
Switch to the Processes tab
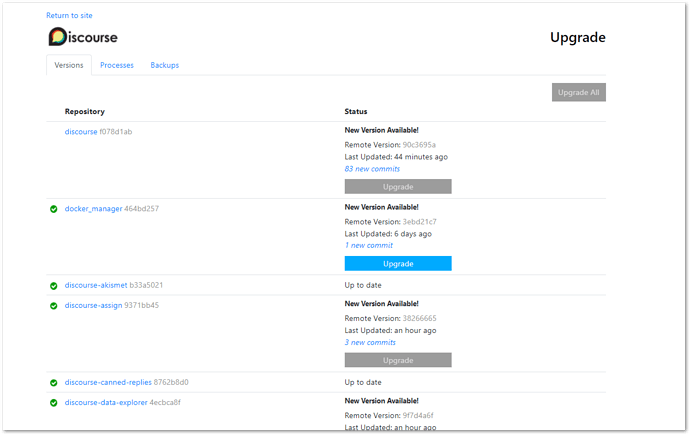pyautogui.click(x=117, y=65)
